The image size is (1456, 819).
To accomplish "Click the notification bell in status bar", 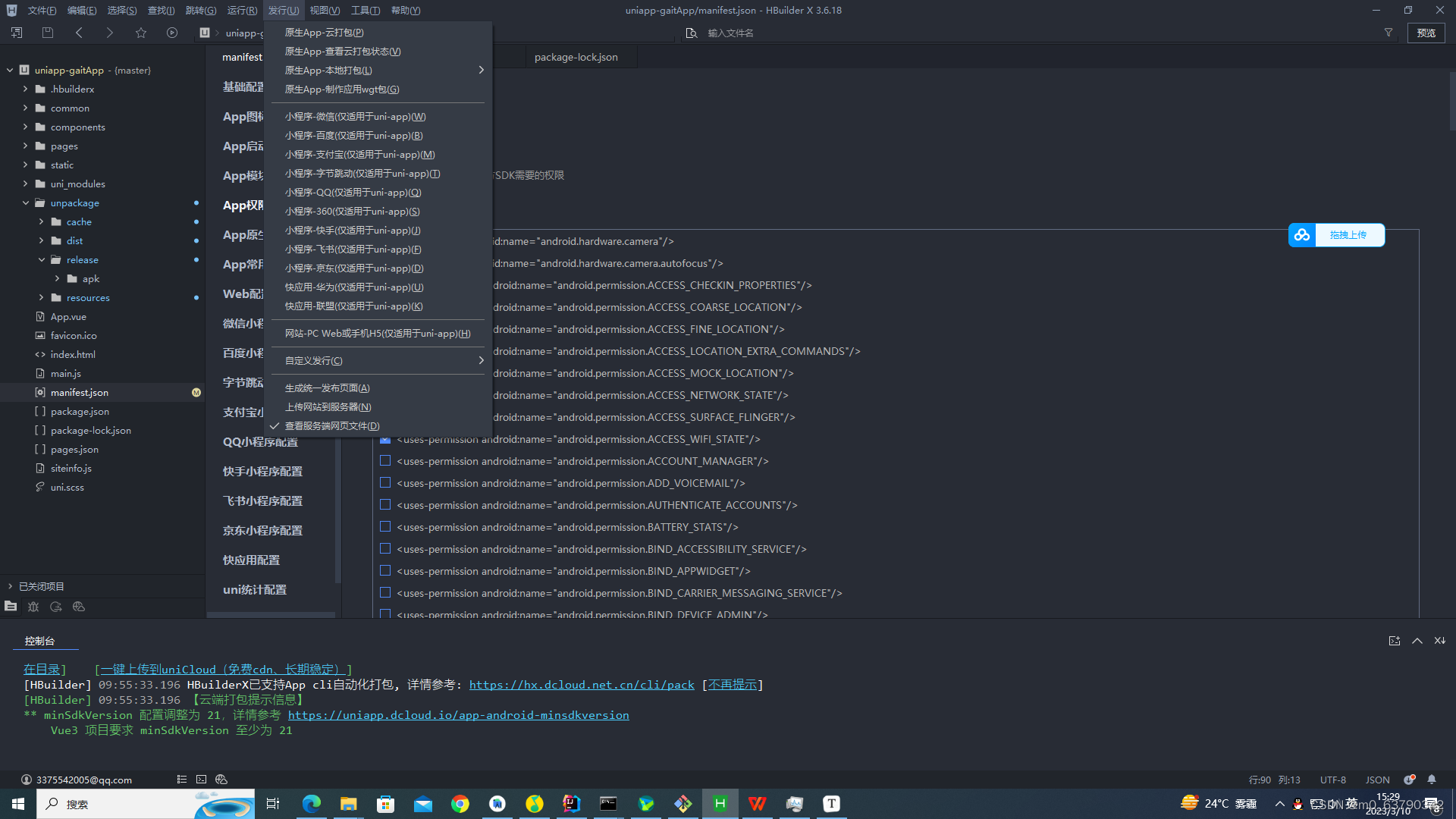I will click(1432, 780).
